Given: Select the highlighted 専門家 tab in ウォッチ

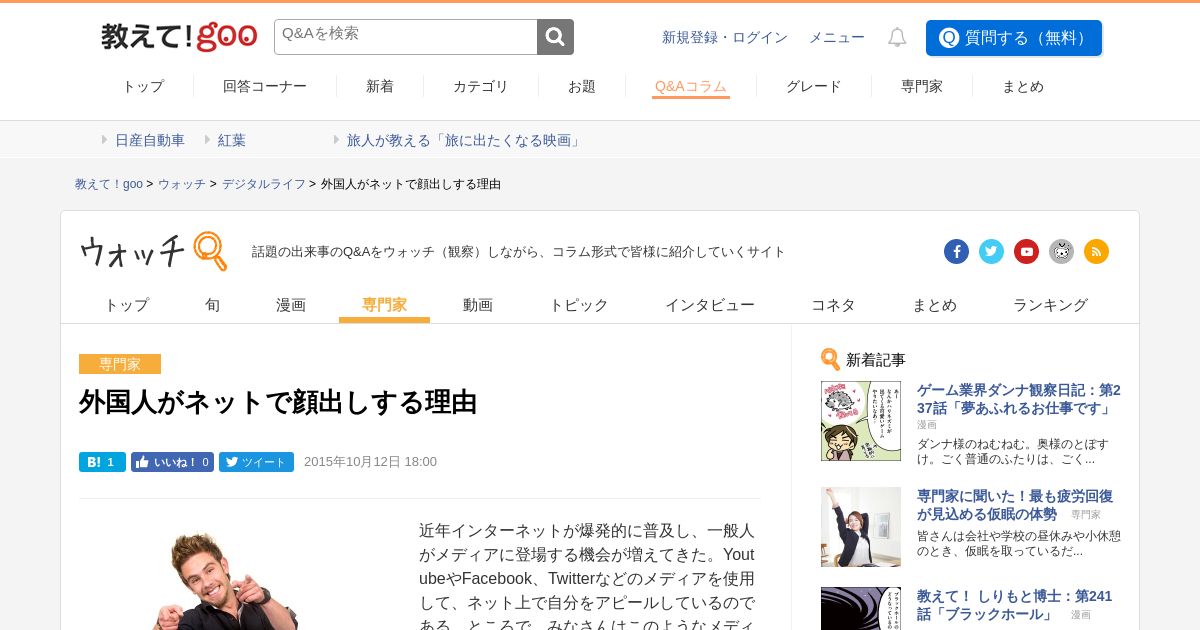Looking at the screenshot, I should pos(384,305).
